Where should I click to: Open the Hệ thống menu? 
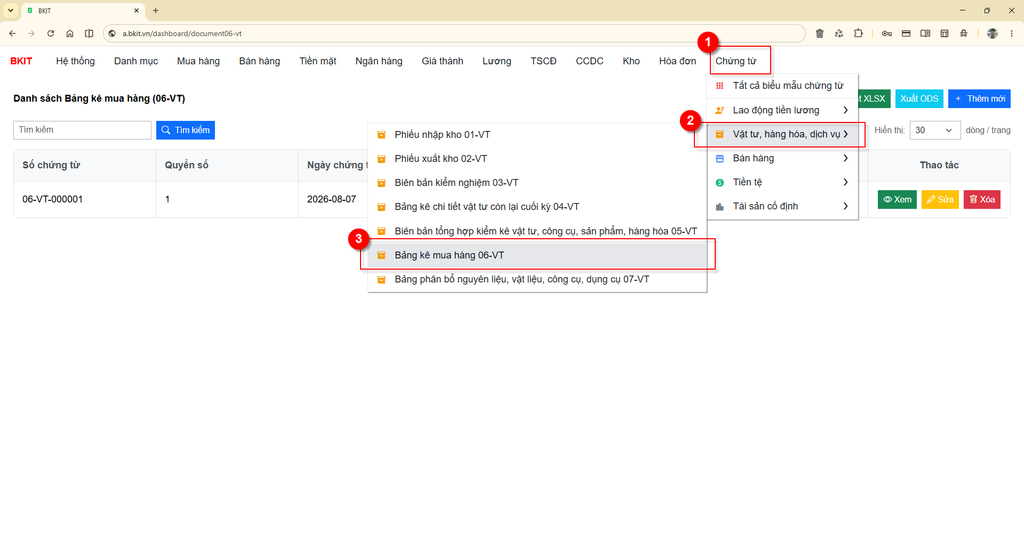(x=75, y=61)
